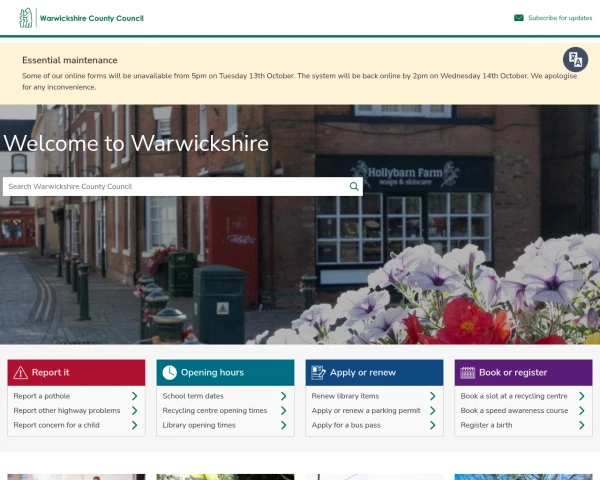
Task: Open School term dates link
Action: (x=193, y=396)
